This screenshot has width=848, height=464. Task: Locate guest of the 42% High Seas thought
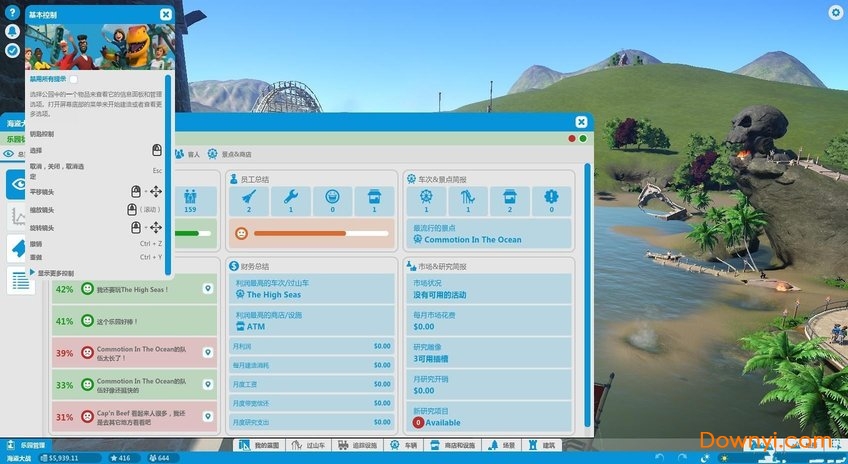tap(208, 289)
